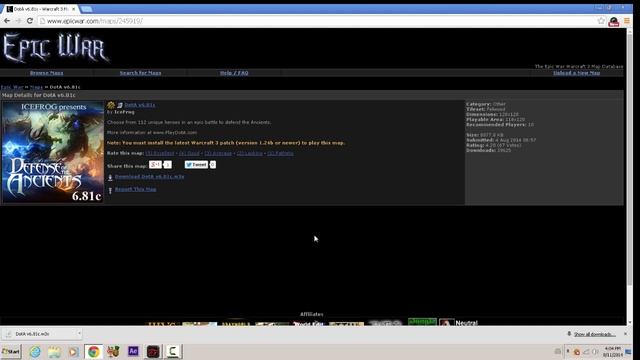Viewport: 640px width, 360px height.
Task: Click the orange security icon in the system tray
Action: point(577,352)
